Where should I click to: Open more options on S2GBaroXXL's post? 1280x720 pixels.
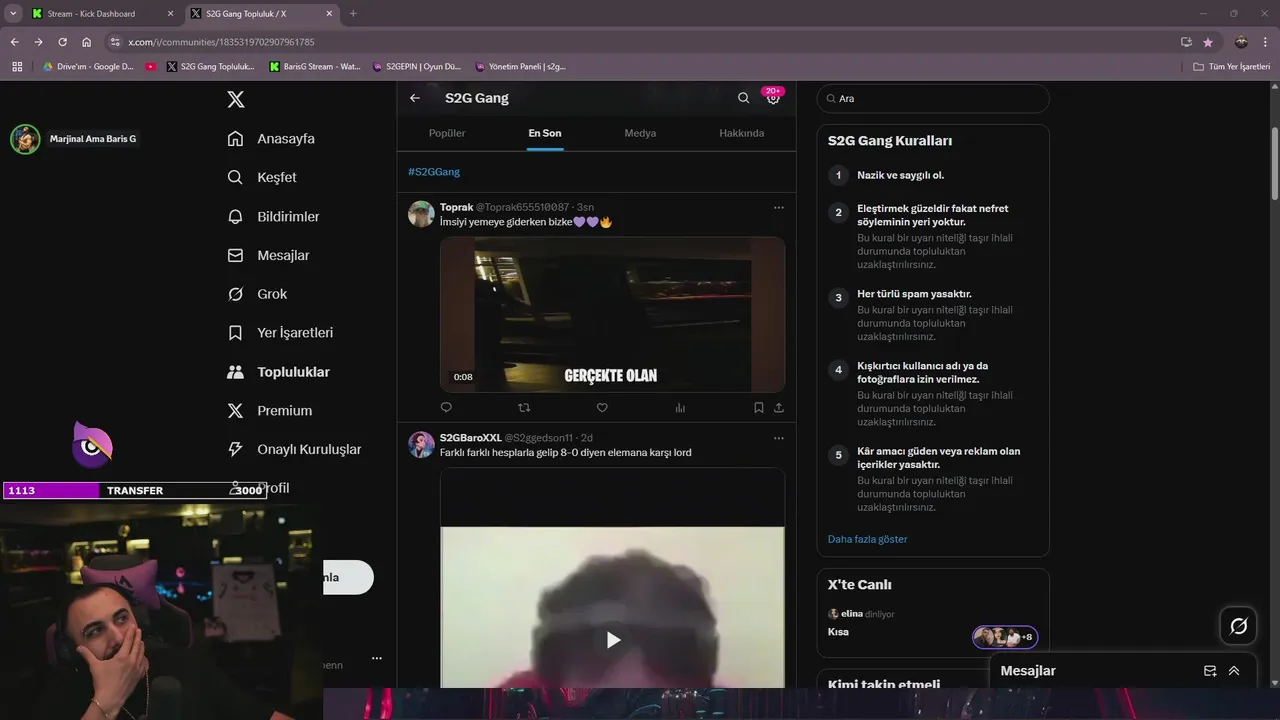(778, 438)
